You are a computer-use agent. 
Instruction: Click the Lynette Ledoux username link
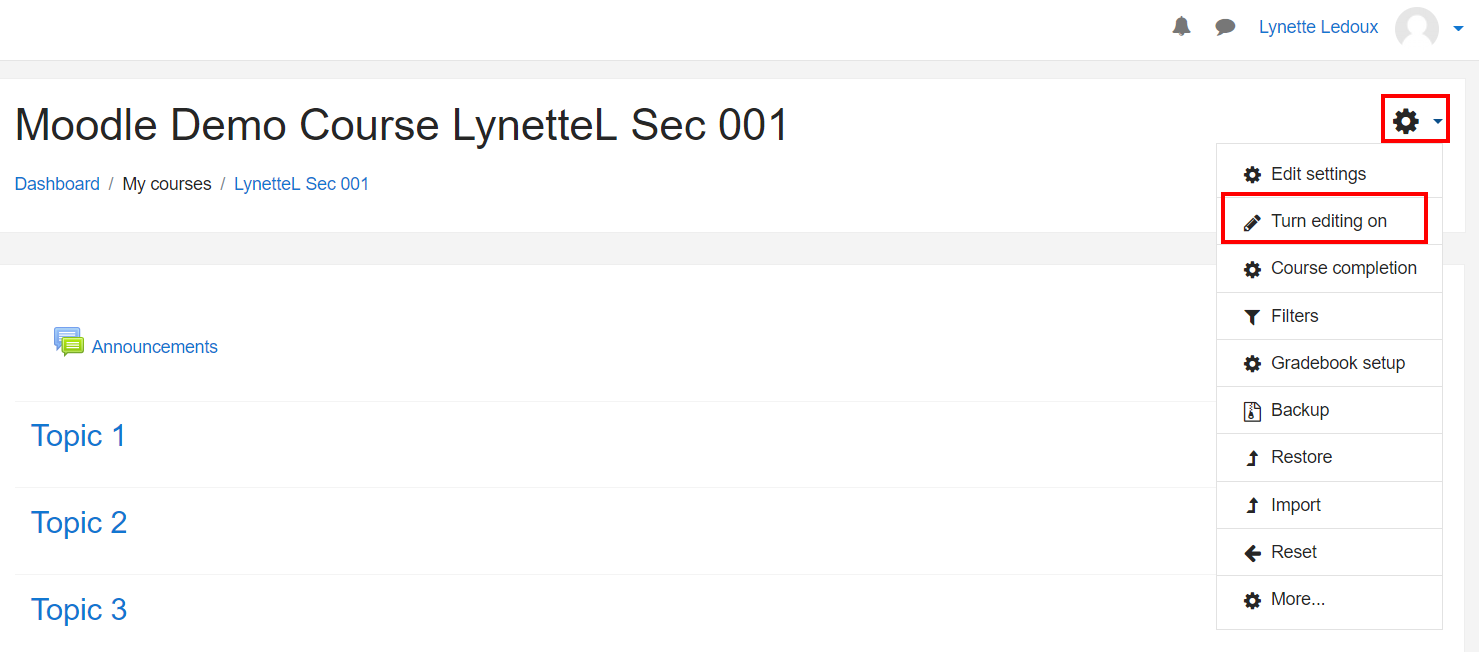tap(1318, 27)
